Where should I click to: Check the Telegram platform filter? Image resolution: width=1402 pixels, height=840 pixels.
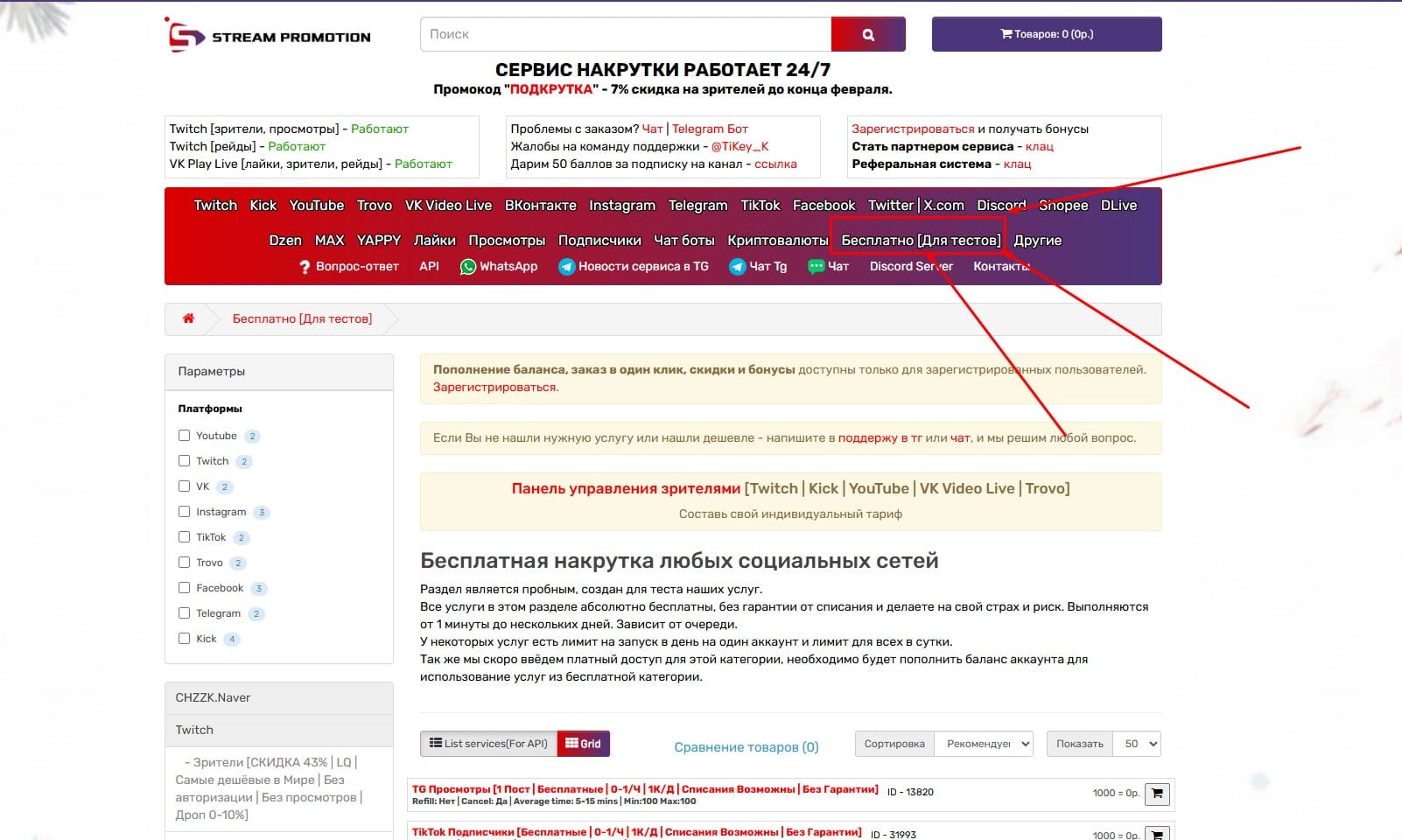pyautogui.click(x=184, y=613)
